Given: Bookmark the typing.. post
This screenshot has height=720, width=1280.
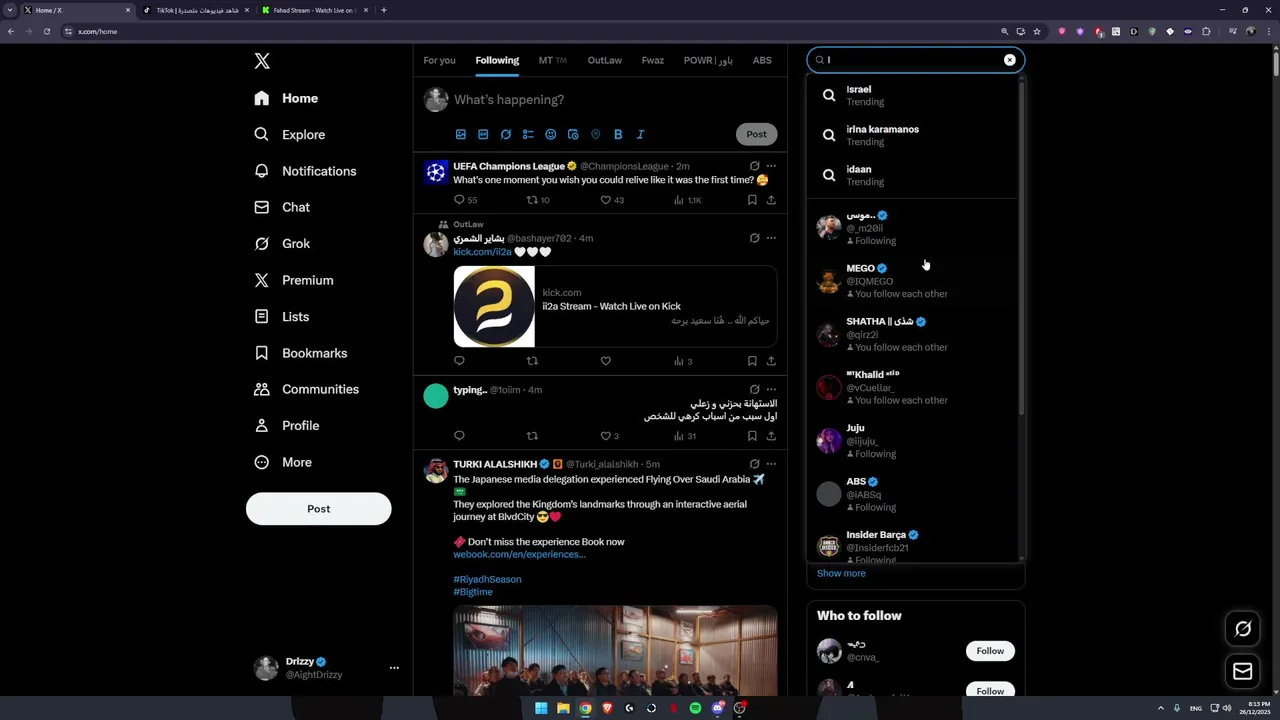Looking at the screenshot, I should point(752,436).
